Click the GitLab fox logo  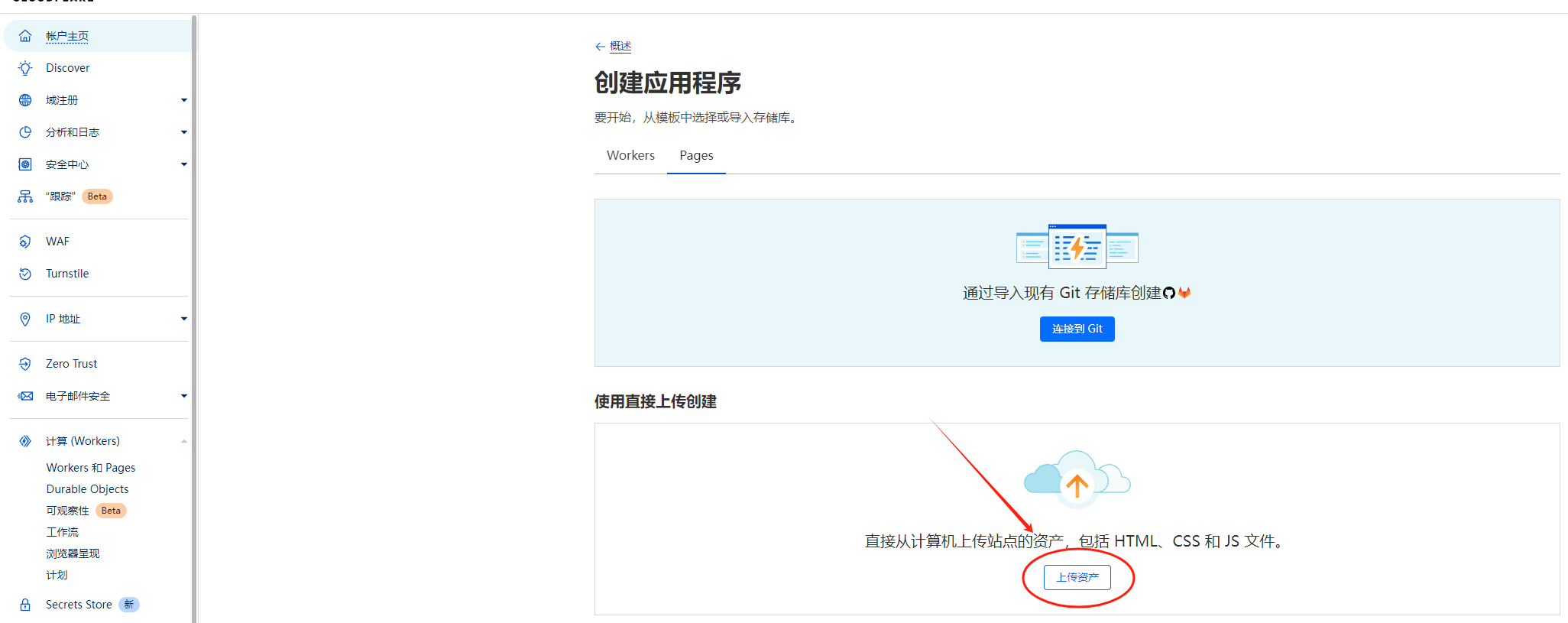pyautogui.click(x=1184, y=293)
